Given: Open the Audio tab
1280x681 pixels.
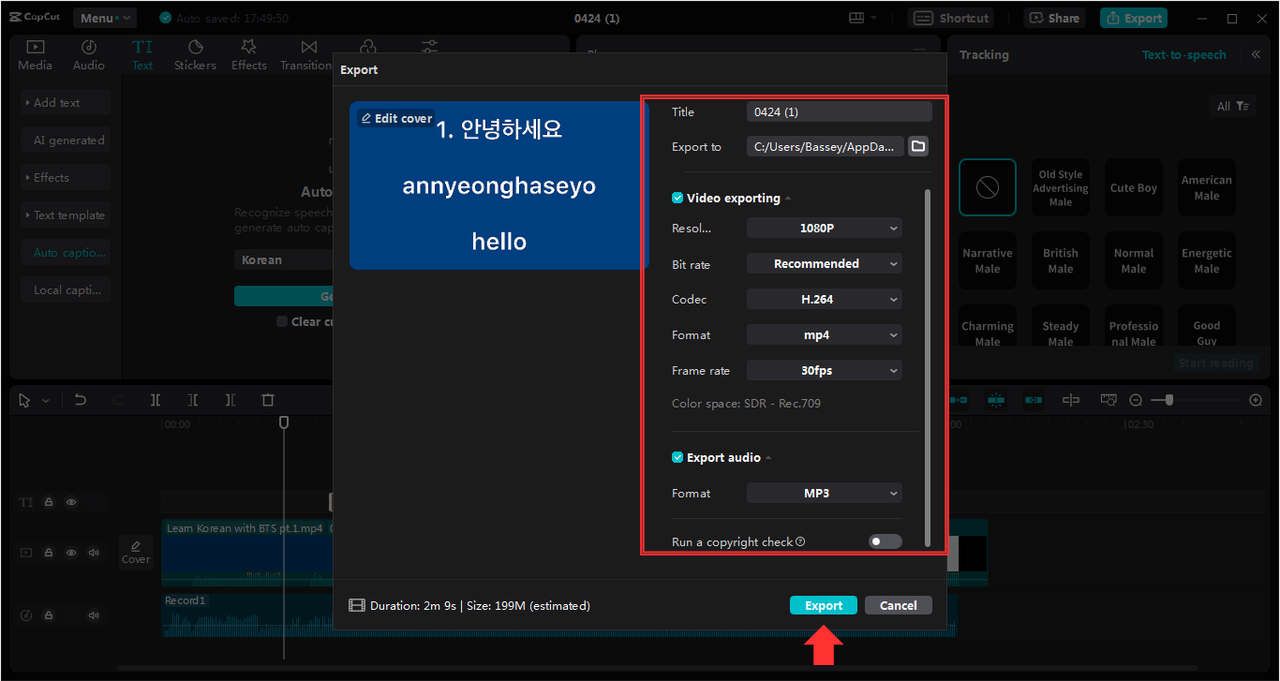Looking at the screenshot, I should [x=89, y=55].
